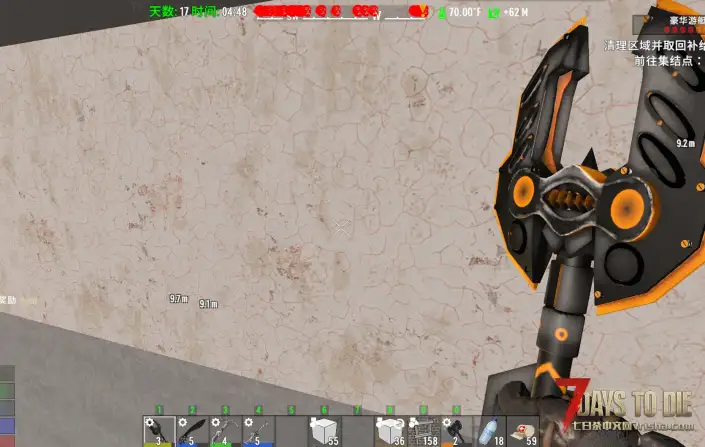705x447 pixels.
Task: Click the 时间: 04:48 clock readout
Action: tap(219, 12)
